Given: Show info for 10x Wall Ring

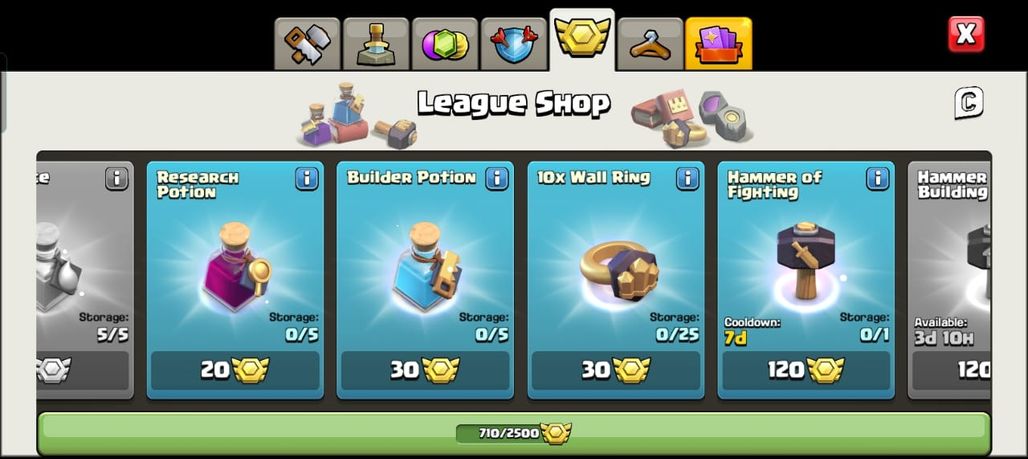Looking at the screenshot, I should coord(687,178).
